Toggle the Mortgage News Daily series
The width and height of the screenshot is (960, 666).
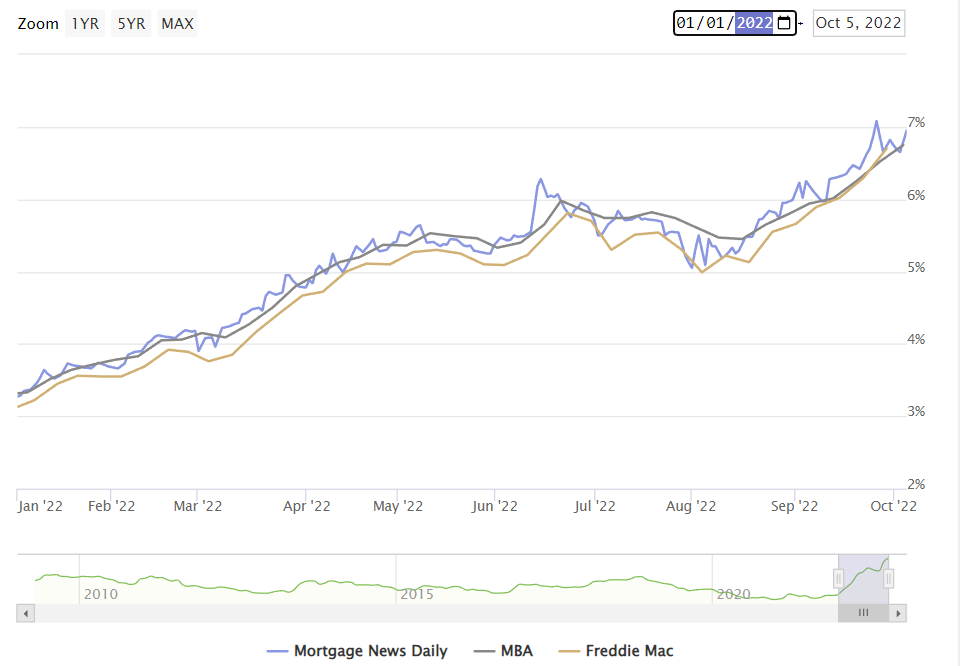tap(357, 651)
